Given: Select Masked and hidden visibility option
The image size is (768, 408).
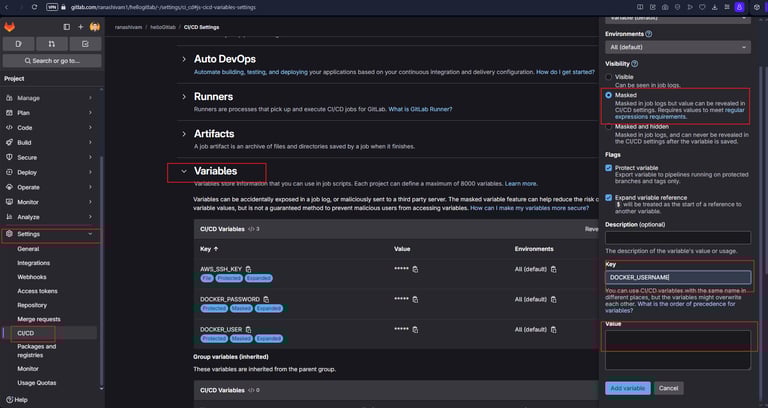Looking at the screenshot, I should click(609, 126).
